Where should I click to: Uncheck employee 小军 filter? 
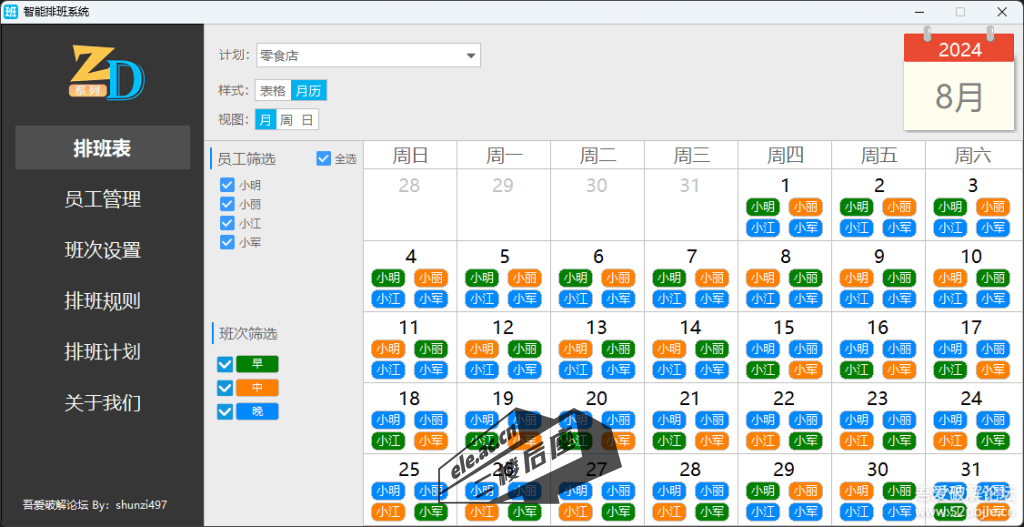[x=227, y=242]
